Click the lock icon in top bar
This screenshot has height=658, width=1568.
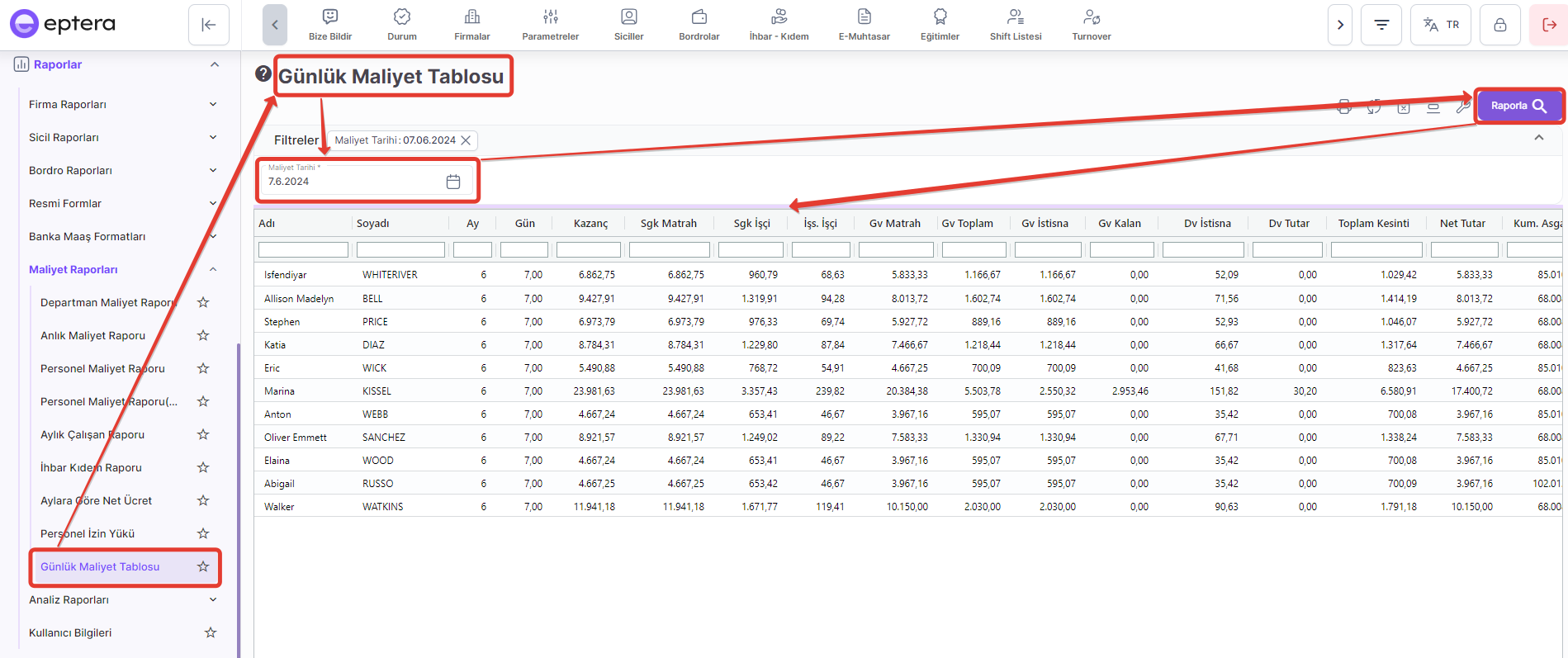[x=1500, y=25]
